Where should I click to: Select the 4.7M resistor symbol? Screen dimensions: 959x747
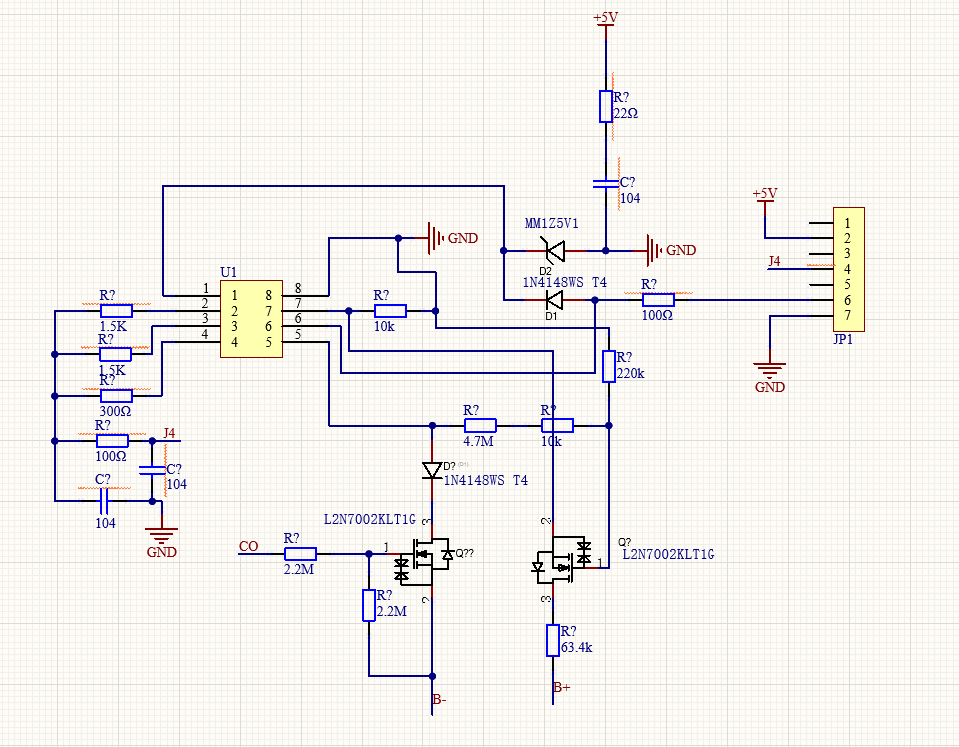(480, 425)
